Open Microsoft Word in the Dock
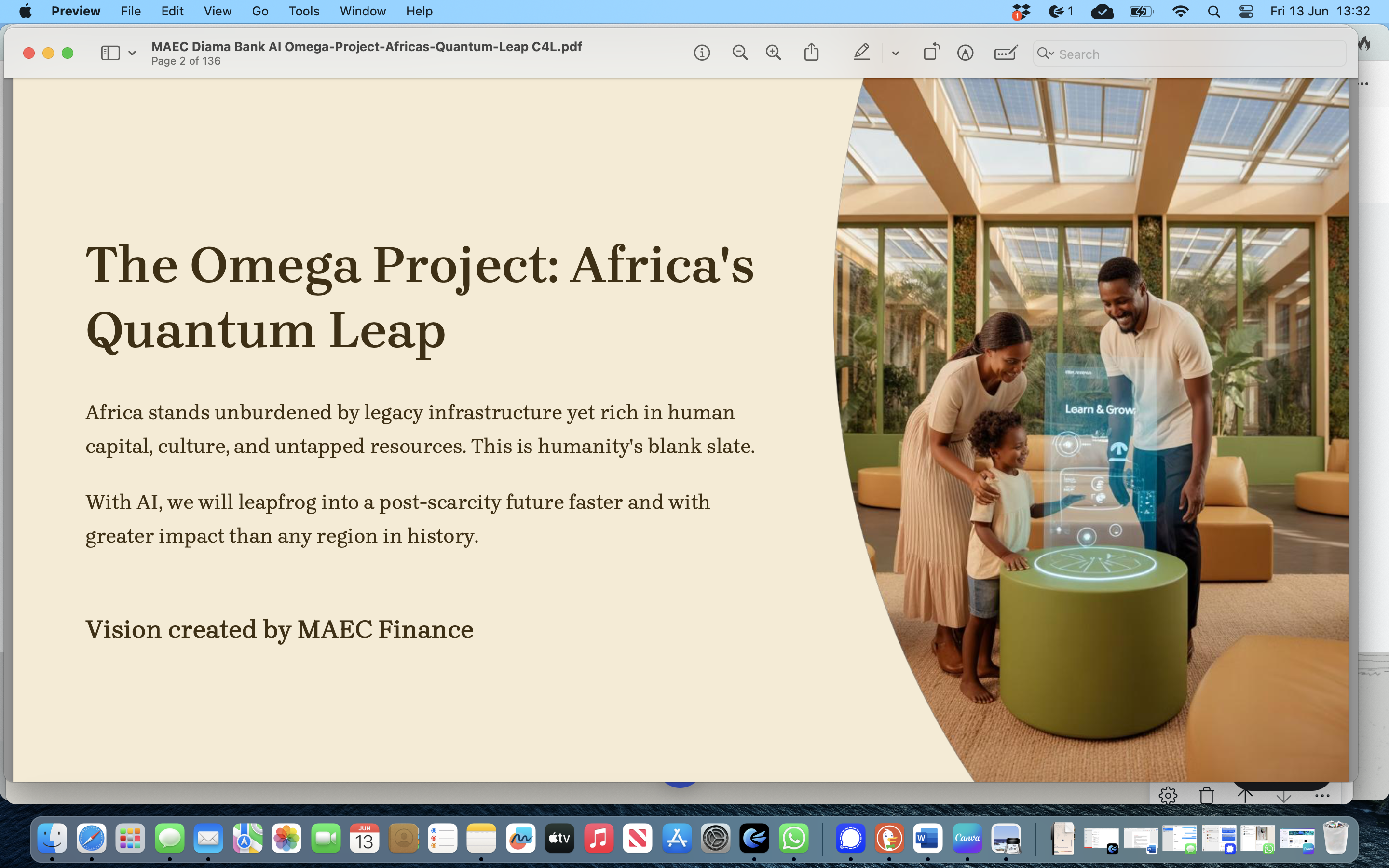Screen dimensions: 1389x868 [x=927, y=838]
